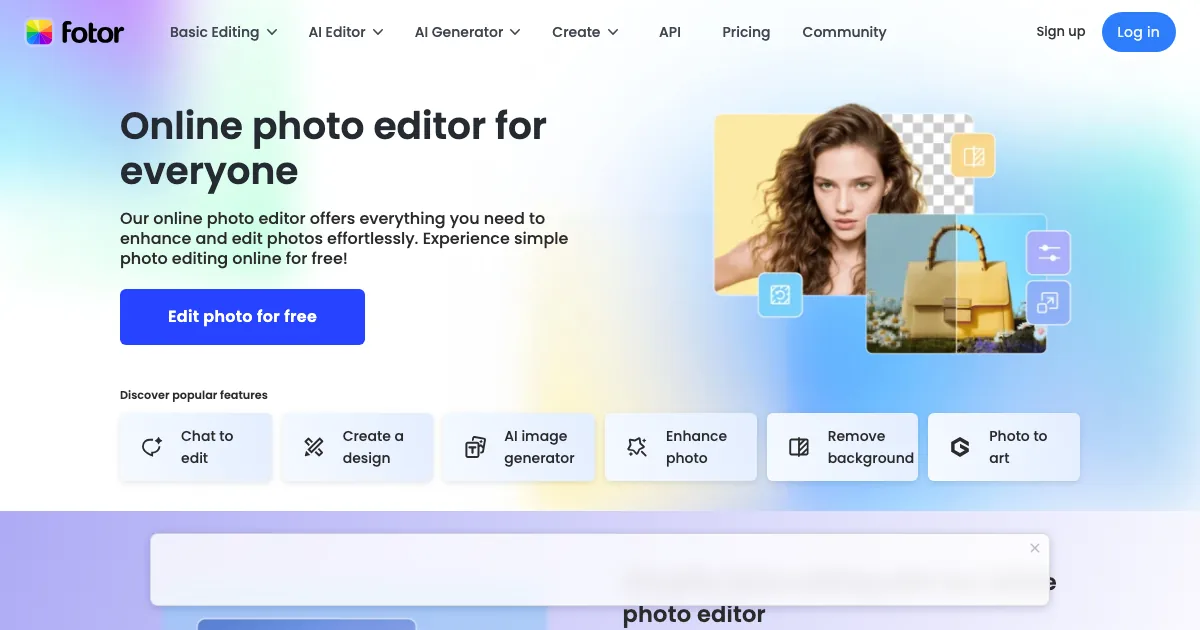This screenshot has height=630, width=1200.
Task: Click the Remove background icon
Action: [x=799, y=447]
